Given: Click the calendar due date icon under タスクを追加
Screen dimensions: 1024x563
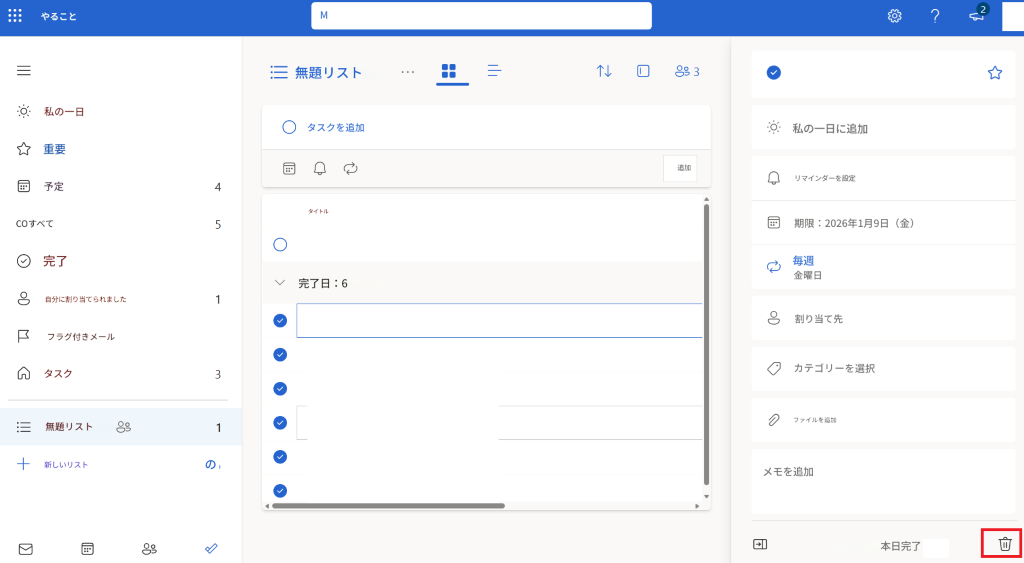Looking at the screenshot, I should point(289,169).
